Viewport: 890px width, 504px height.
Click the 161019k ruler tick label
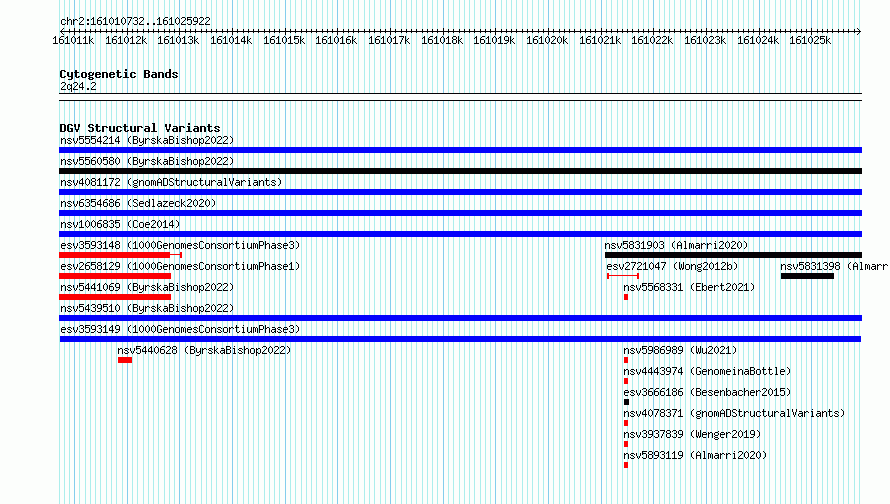[x=494, y=40]
